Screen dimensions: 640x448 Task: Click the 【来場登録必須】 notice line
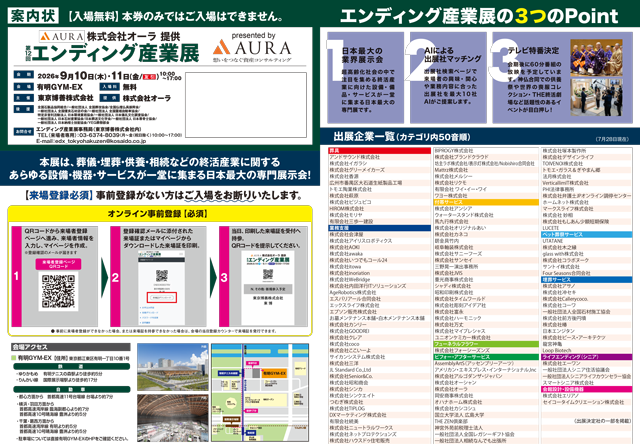click(163, 196)
